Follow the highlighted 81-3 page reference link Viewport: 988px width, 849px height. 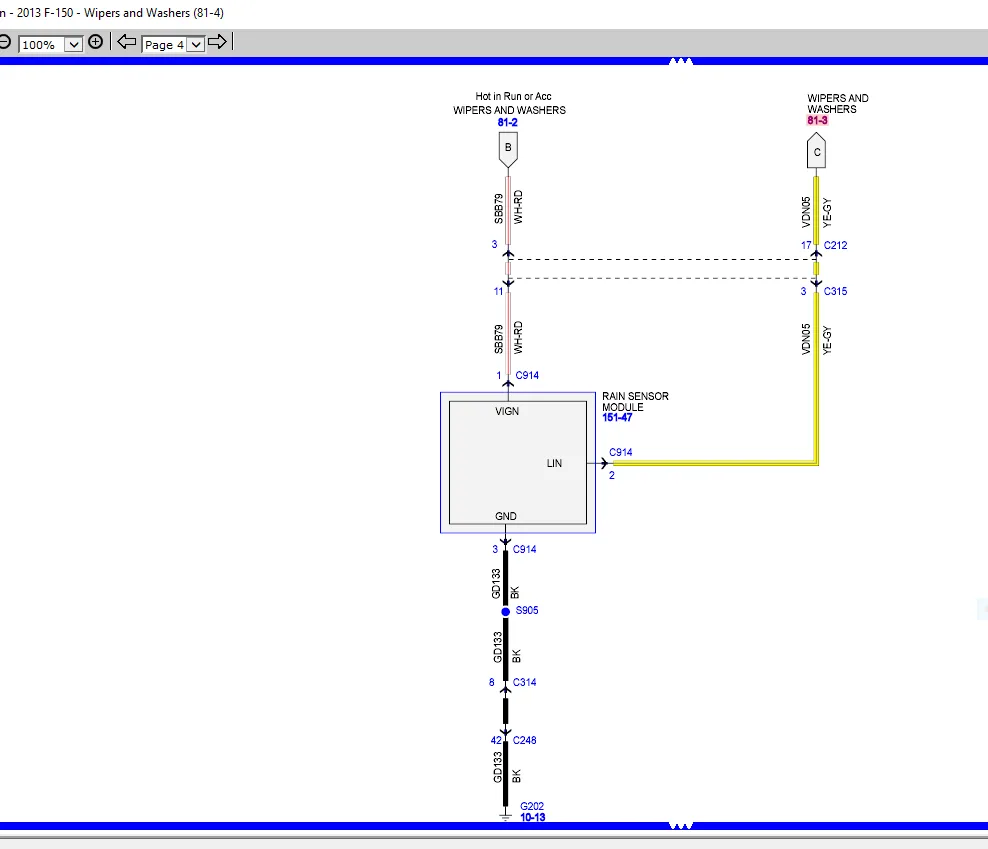(x=817, y=120)
